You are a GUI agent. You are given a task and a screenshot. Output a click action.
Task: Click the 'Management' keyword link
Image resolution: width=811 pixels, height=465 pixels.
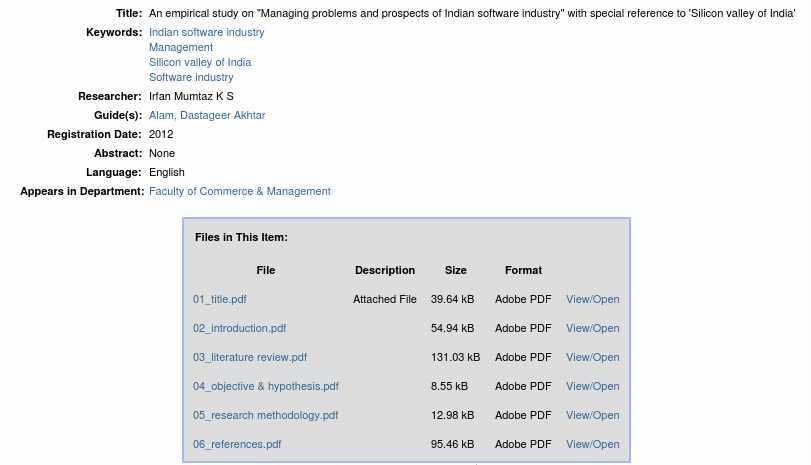(x=181, y=47)
